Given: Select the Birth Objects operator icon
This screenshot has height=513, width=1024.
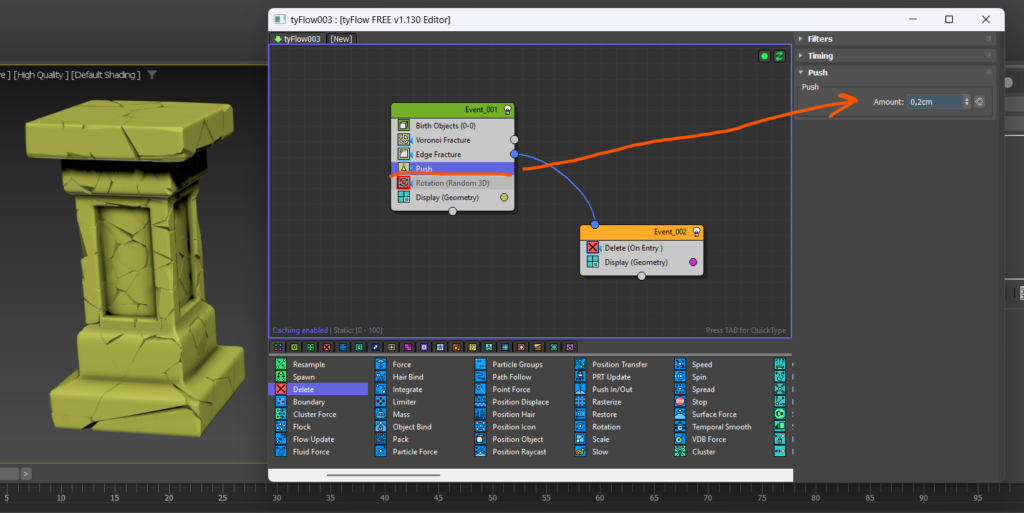Looking at the screenshot, I should [x=404, y=125].
